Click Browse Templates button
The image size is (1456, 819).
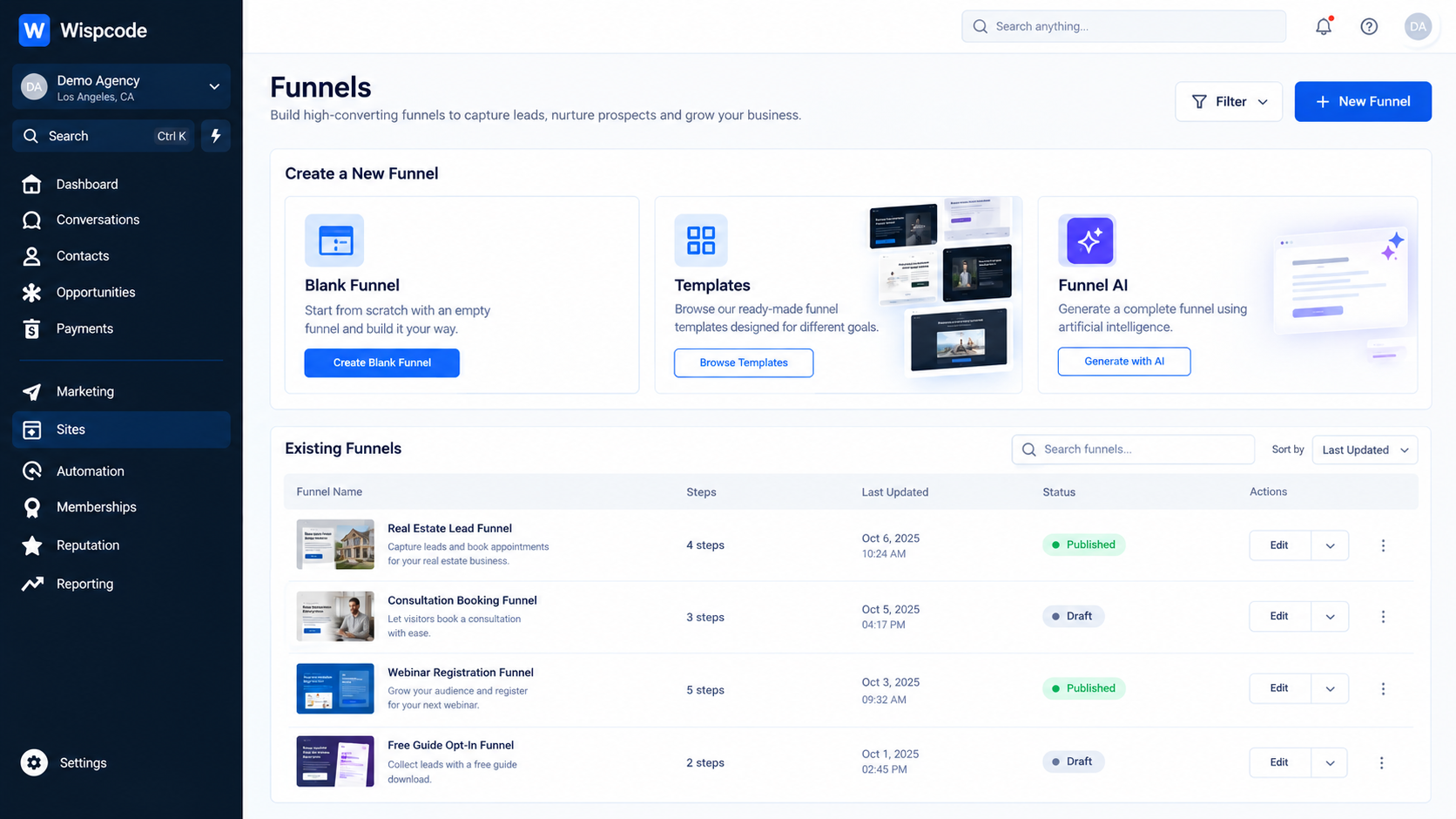[x=744, y=362]
